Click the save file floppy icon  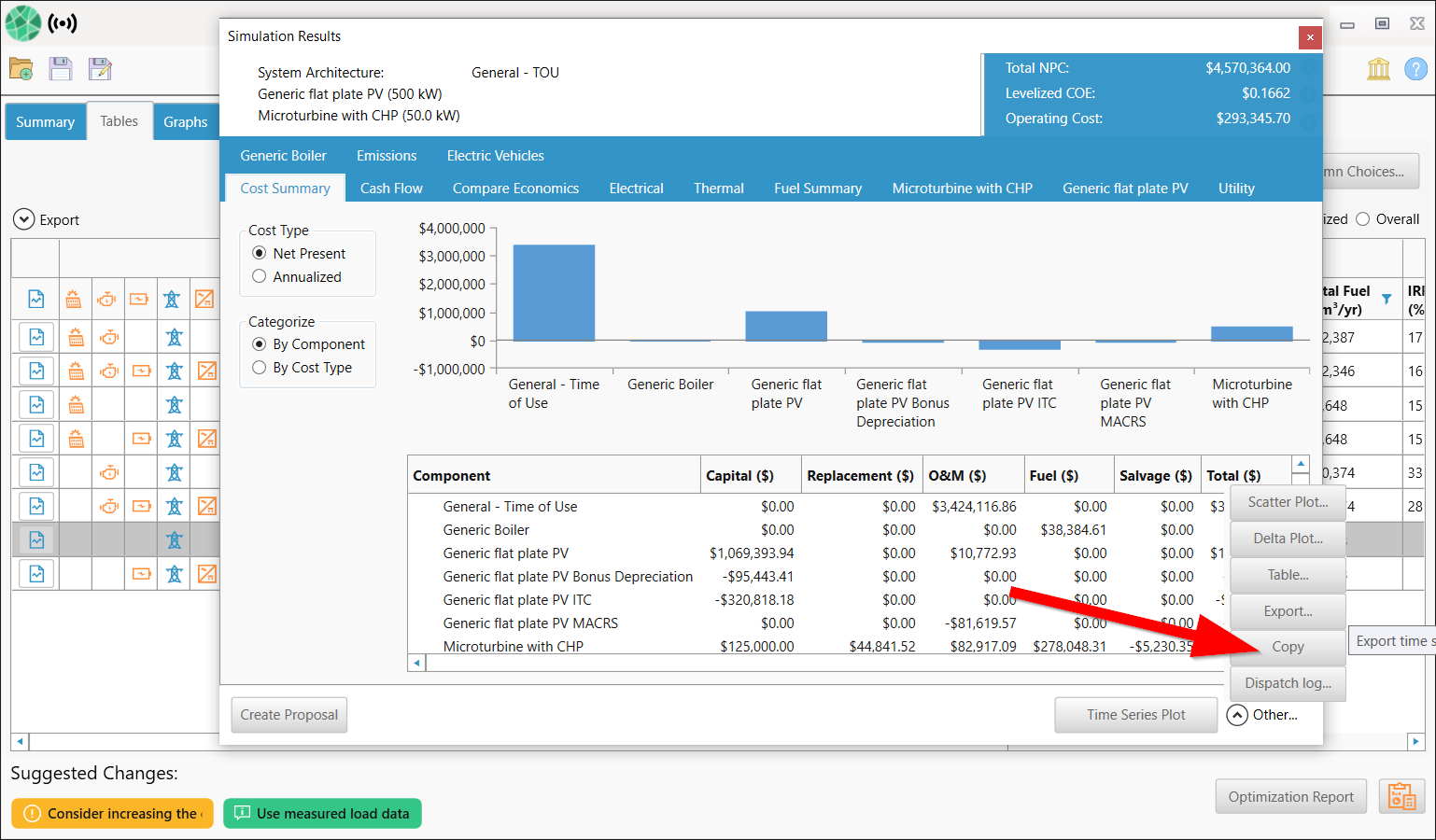point(61,68)
